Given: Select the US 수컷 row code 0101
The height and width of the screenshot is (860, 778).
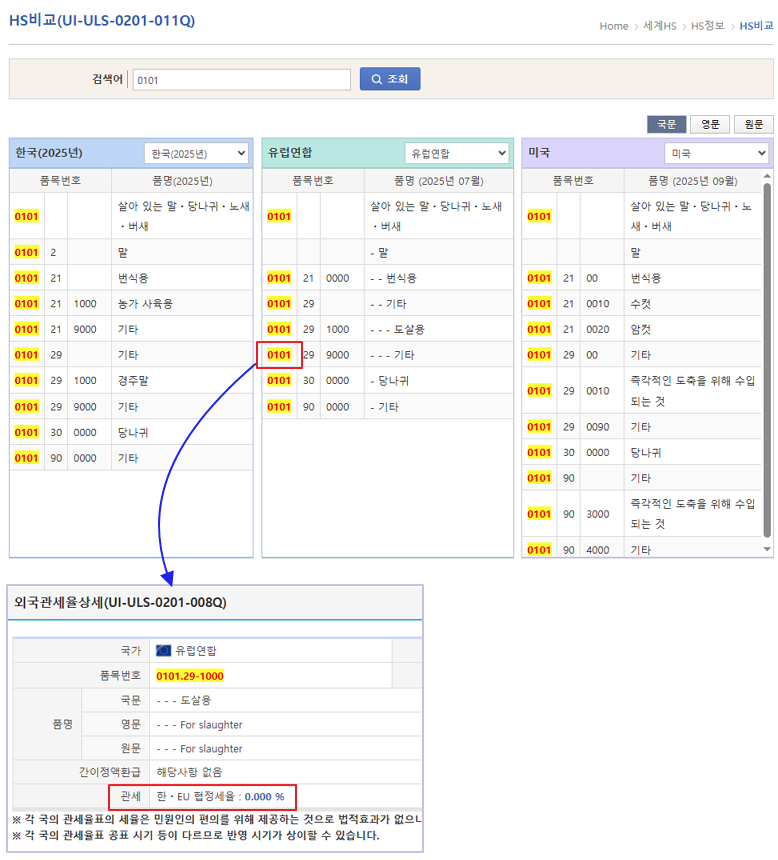Looking at the screenshot, I should (x=539, y=304).
